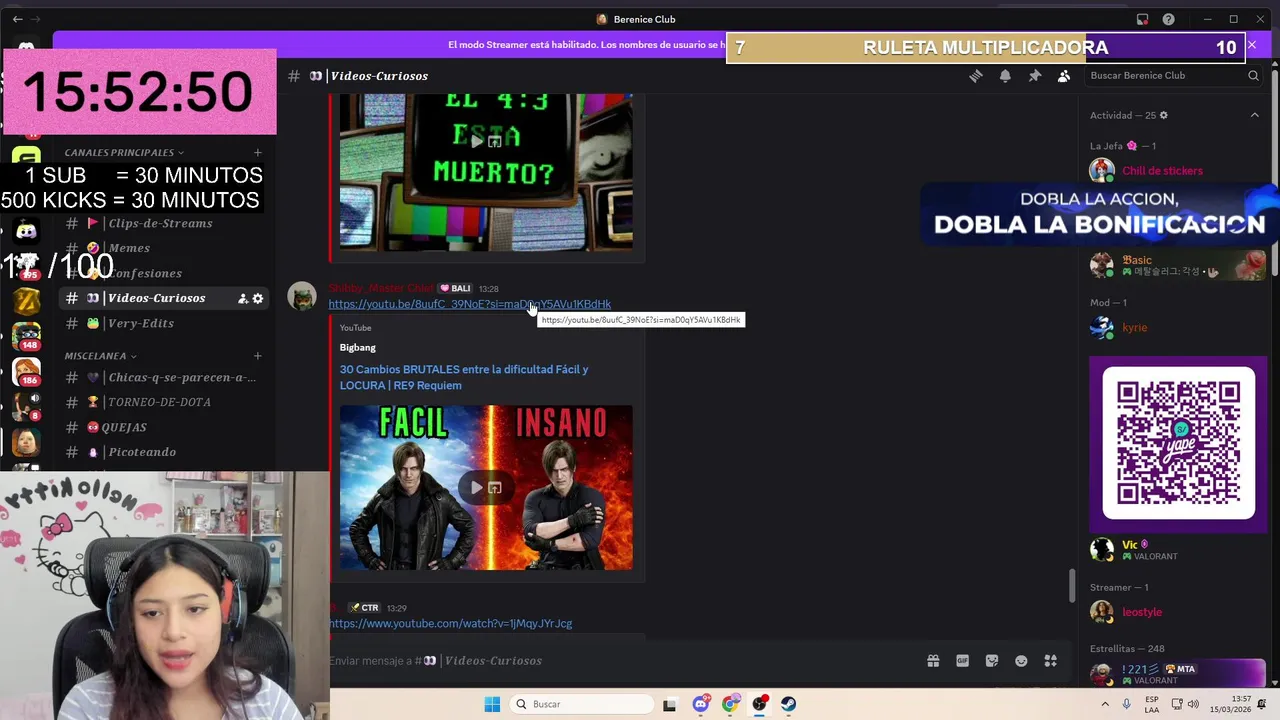This screenshot has height=720, width=1280.
Task: Click invite people icon on Videos-Curiosos channel
Action: (x=243, y=298)
